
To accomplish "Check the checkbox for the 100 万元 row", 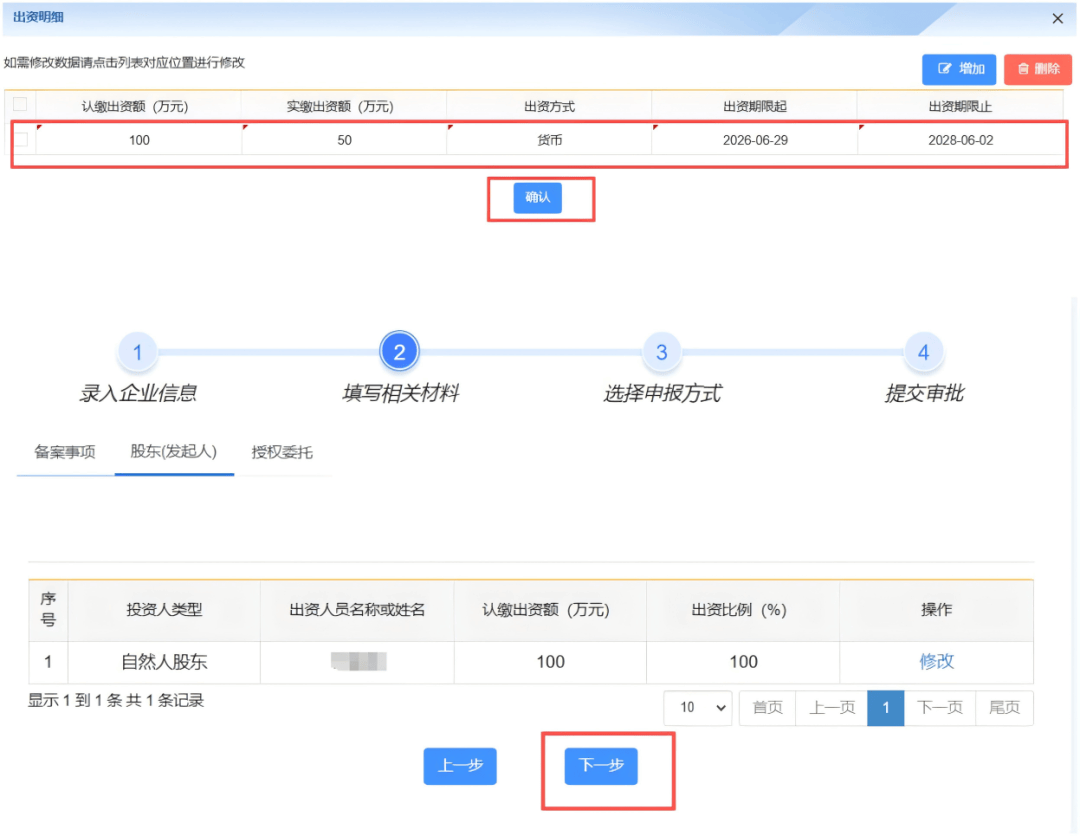I will point(21,140).
